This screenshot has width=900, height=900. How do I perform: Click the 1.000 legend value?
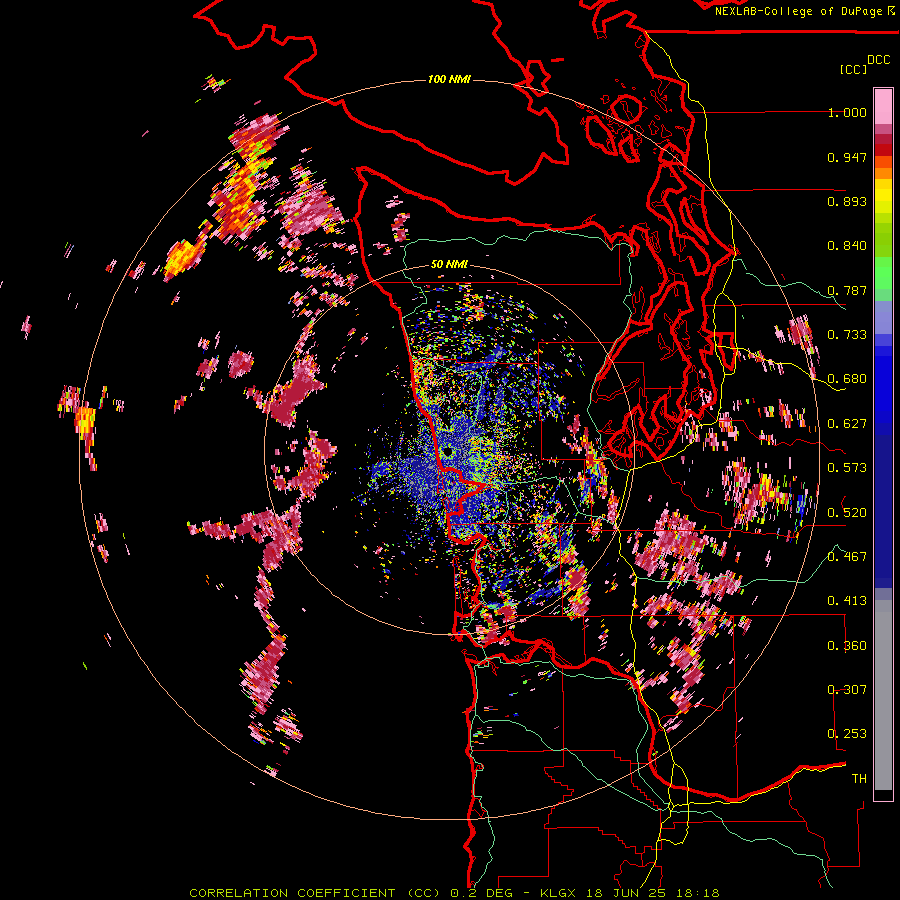pyautogui.click(x=847, y=112)
